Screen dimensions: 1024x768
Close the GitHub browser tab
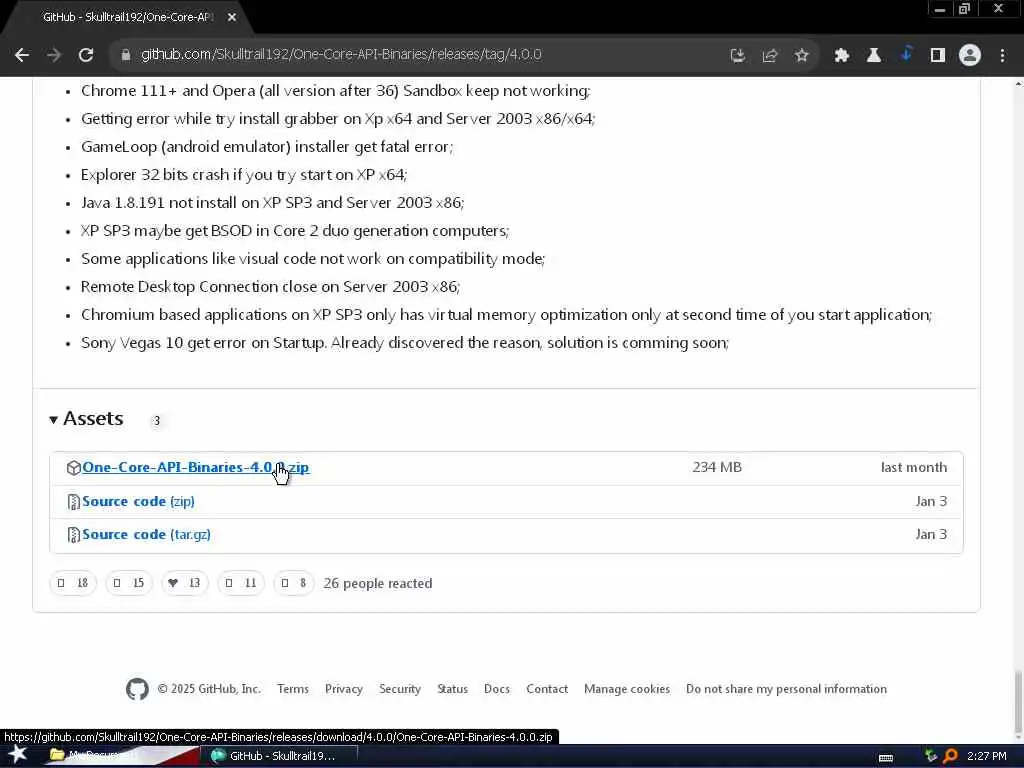click(232, 18)
